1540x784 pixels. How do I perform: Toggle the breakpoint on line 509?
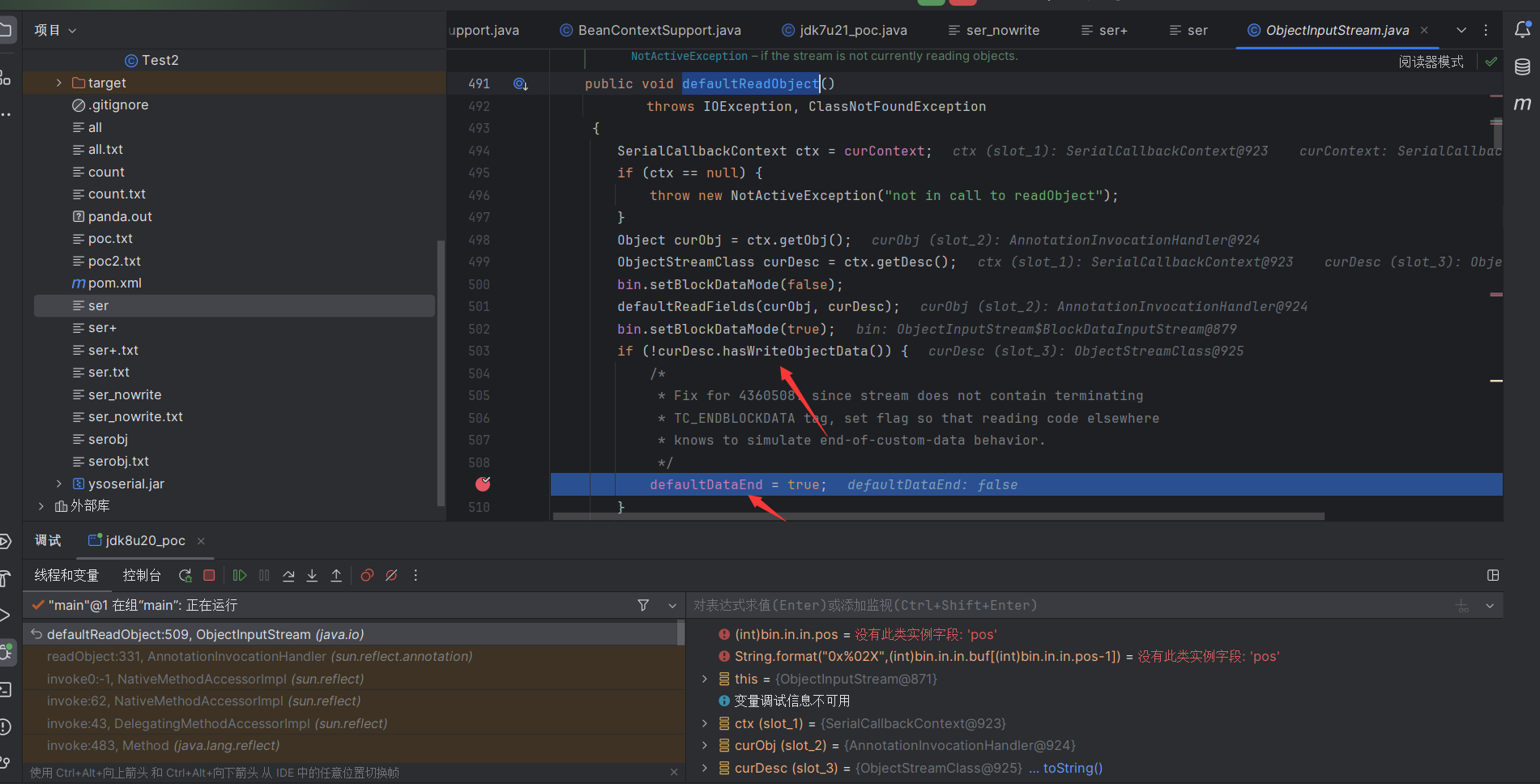(x=483, y=484)
